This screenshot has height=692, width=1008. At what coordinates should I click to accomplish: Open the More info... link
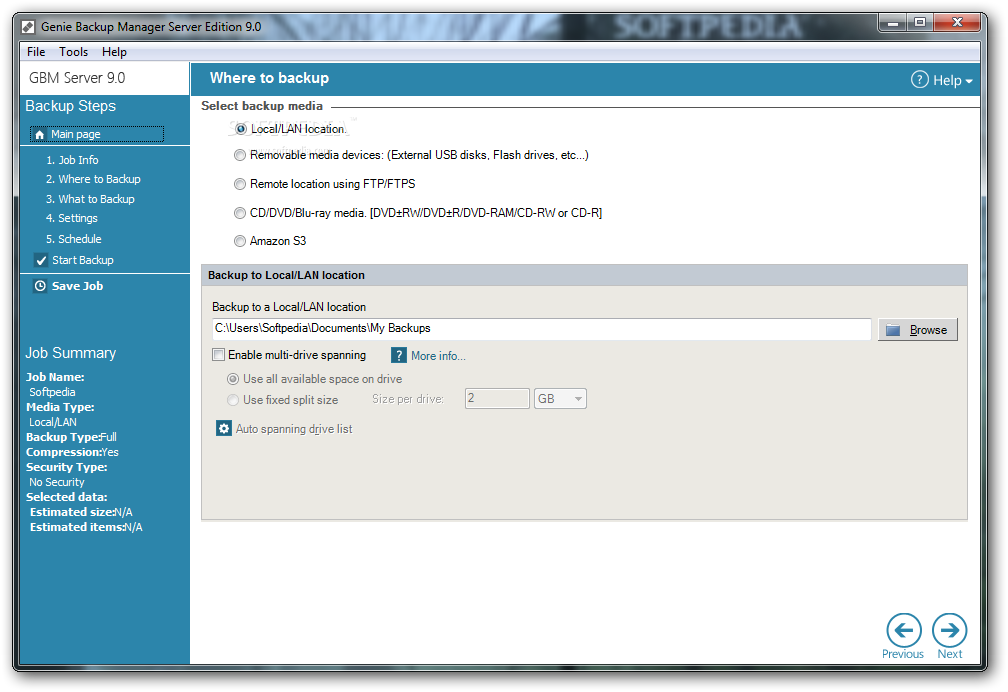438,356
